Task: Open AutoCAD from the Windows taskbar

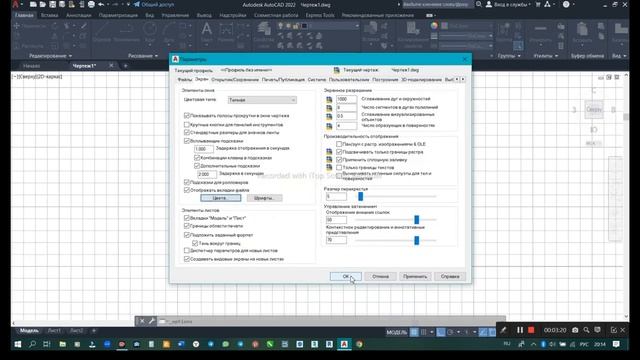Action: pyautogui.click(x=344, y=344)
